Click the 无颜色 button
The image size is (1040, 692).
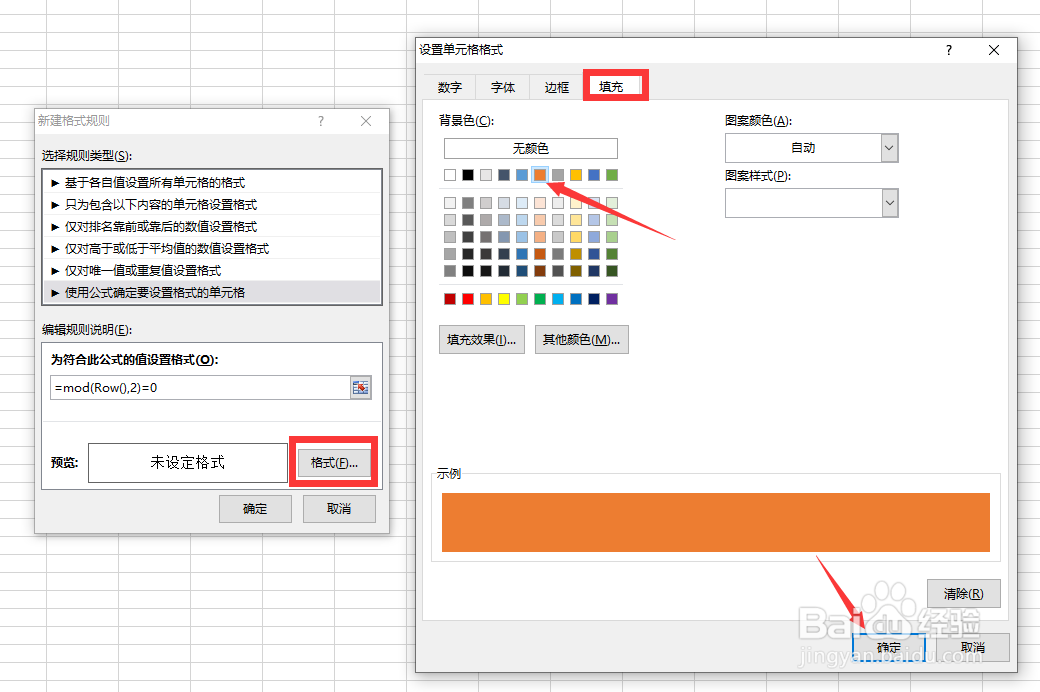[x=529, y=148]
